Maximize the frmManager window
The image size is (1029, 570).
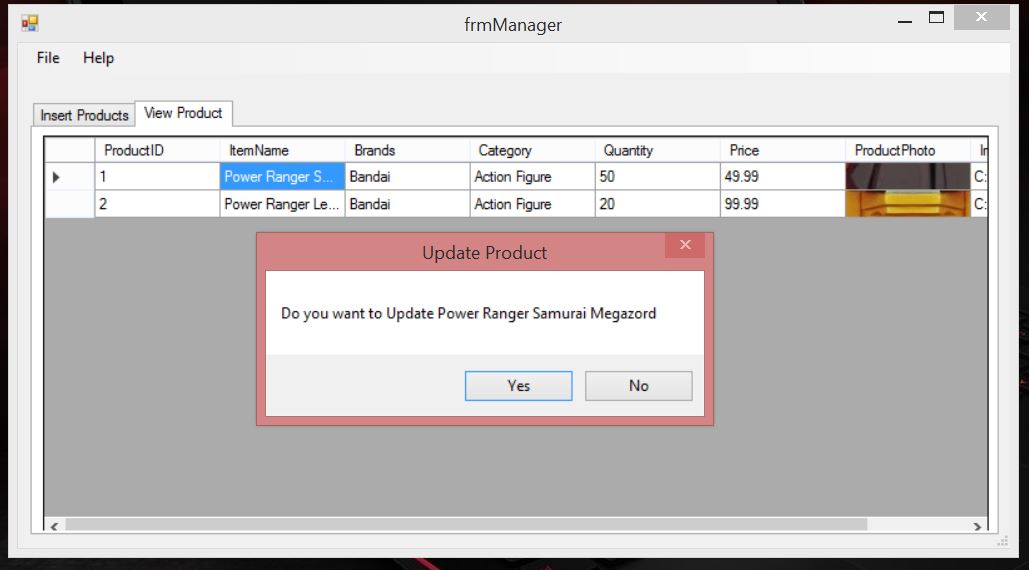click(936, 18)
